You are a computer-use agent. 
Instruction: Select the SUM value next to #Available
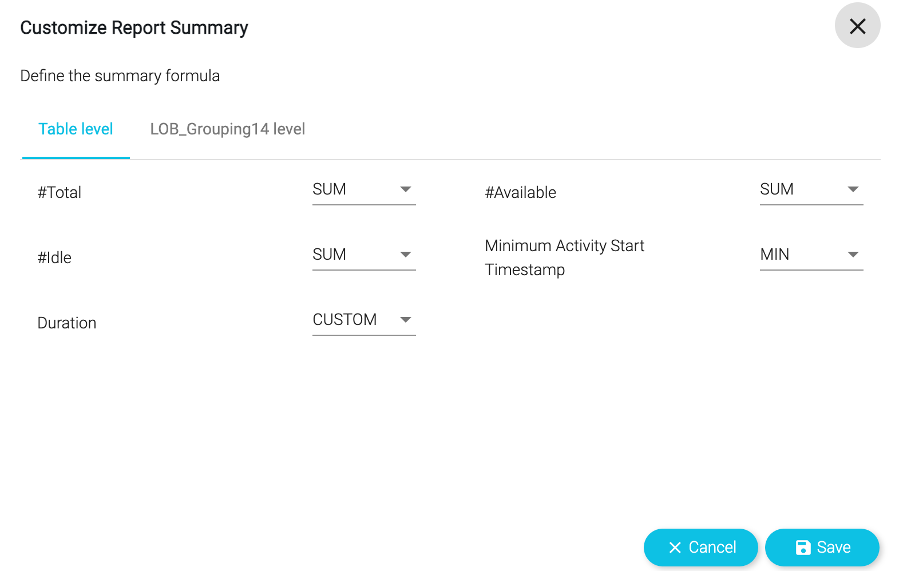[777, 189]
